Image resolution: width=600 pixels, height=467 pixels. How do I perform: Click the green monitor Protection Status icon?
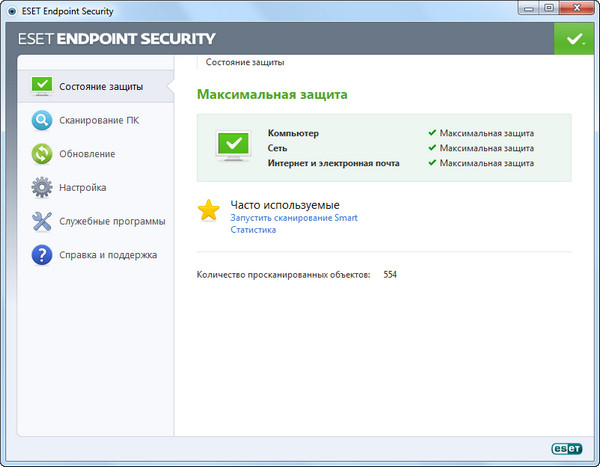click(41, 87)
